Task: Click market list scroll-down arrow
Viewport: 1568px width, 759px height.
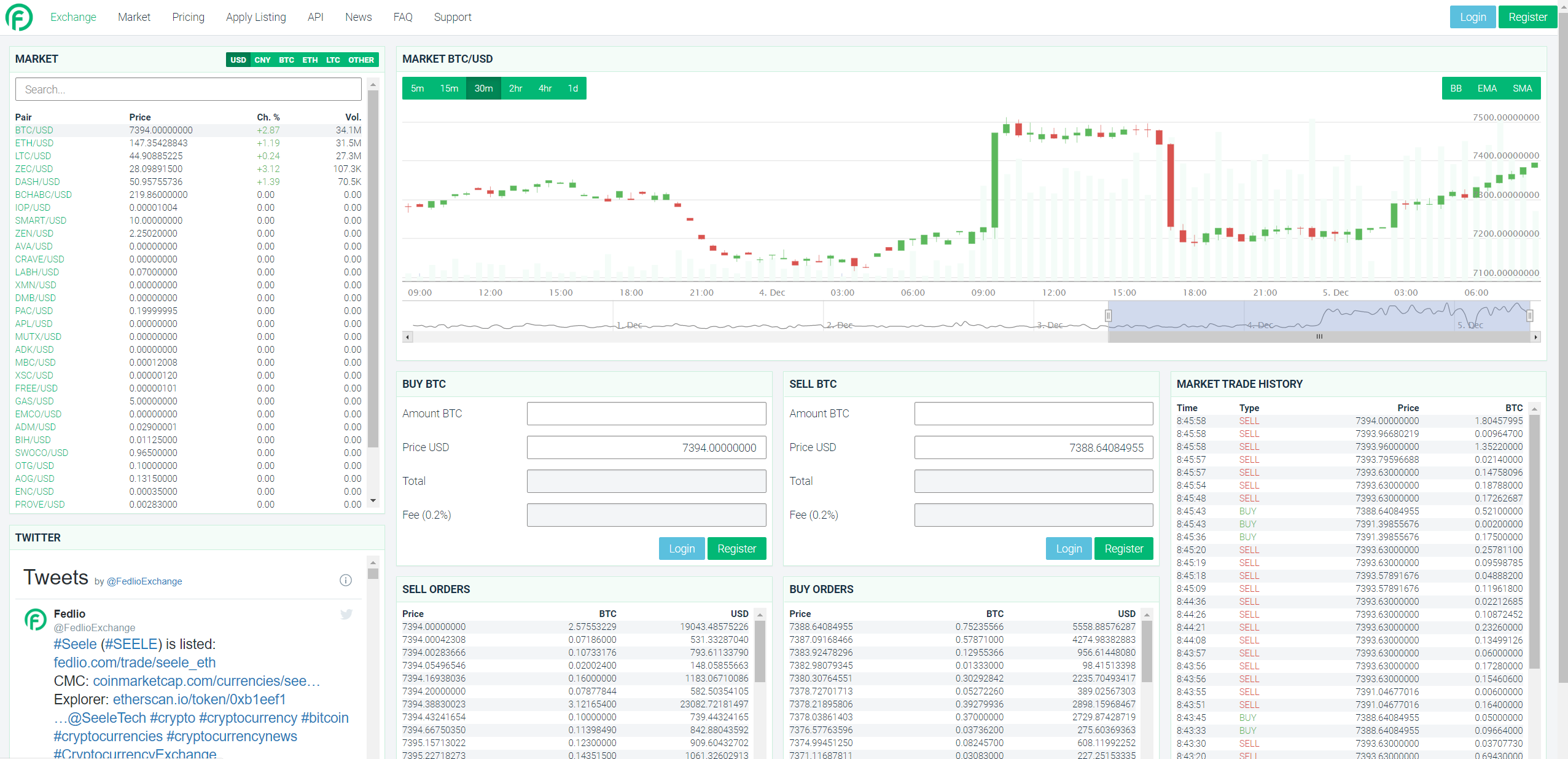Action: click(373, 501)
